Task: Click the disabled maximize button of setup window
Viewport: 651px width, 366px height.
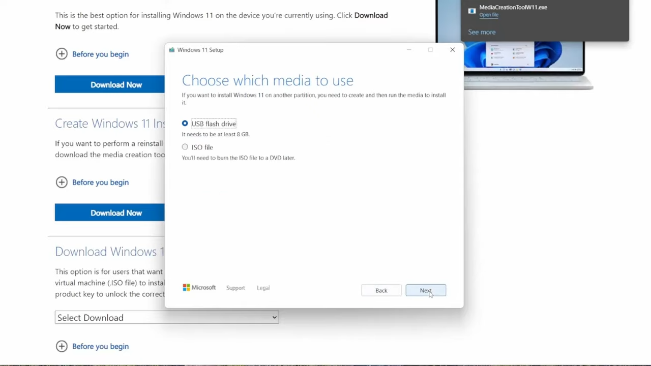Action: pos(431,50)
